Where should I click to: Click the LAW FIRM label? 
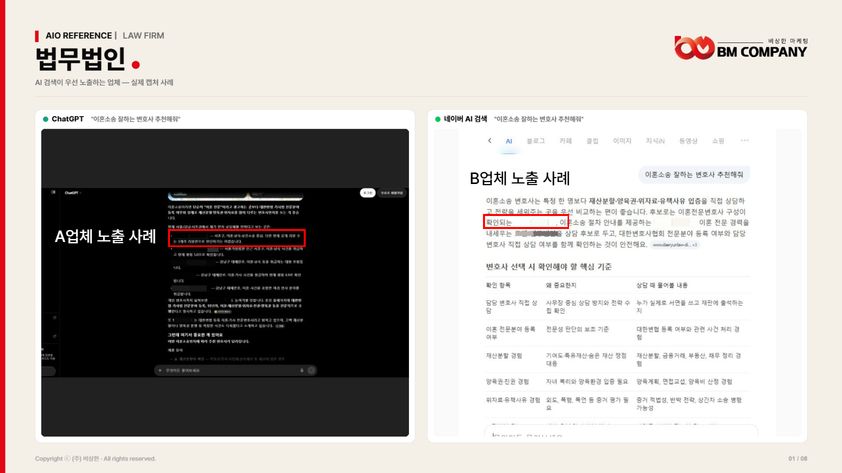click(143, 35)
